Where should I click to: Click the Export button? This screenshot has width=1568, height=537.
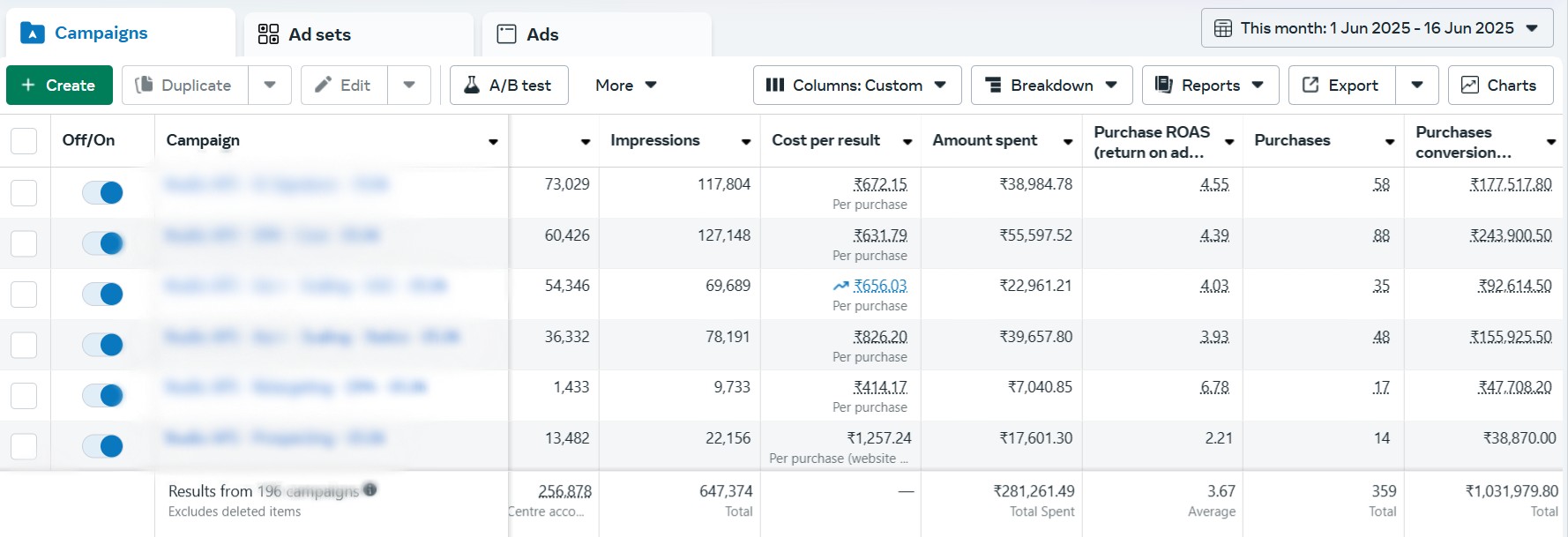coord(1341,86)
